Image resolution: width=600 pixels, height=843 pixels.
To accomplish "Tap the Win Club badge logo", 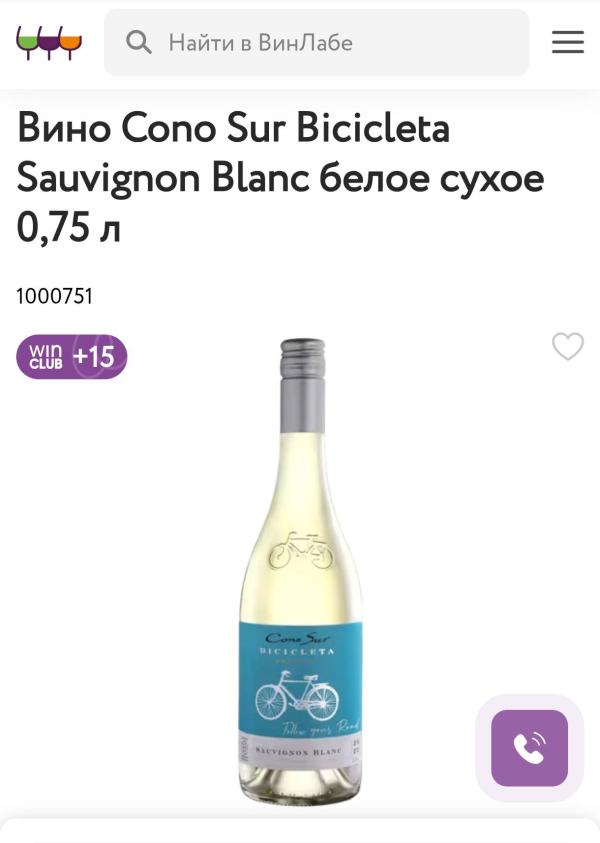I will click(x=46, y=356).
